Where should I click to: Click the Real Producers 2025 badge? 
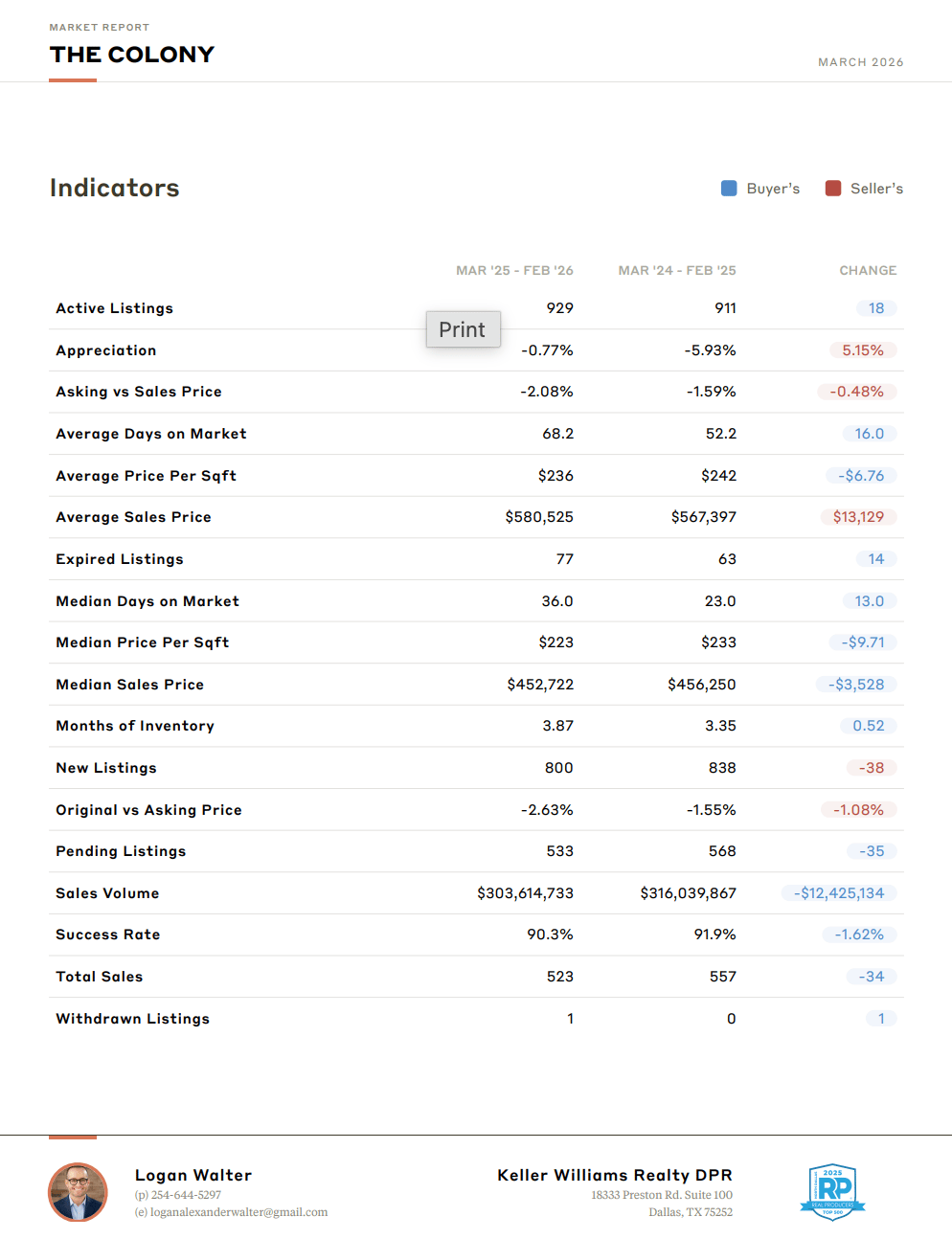click(x=832, y=1191)
